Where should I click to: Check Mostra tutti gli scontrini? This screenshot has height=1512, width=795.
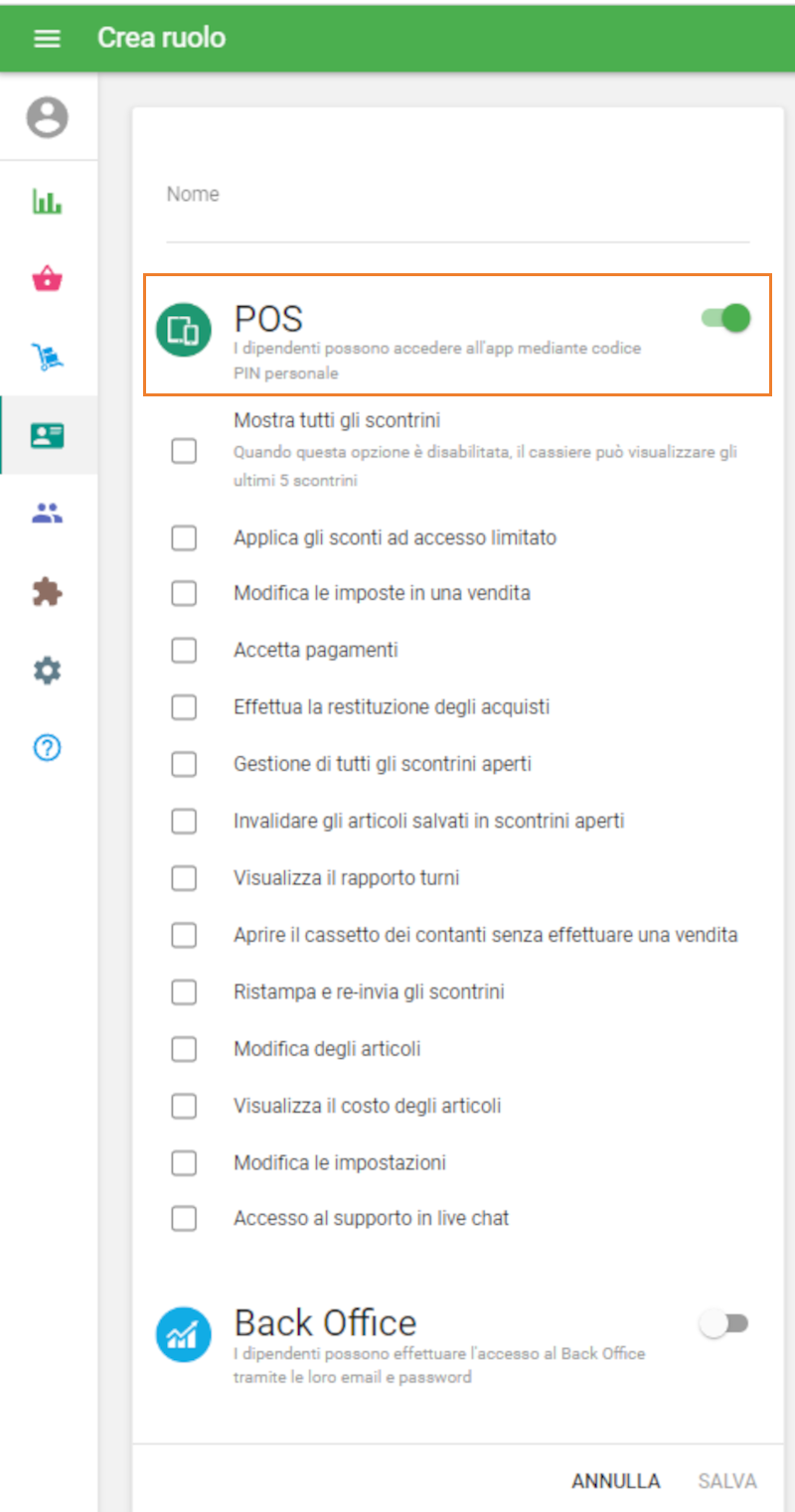click(184, 450)
